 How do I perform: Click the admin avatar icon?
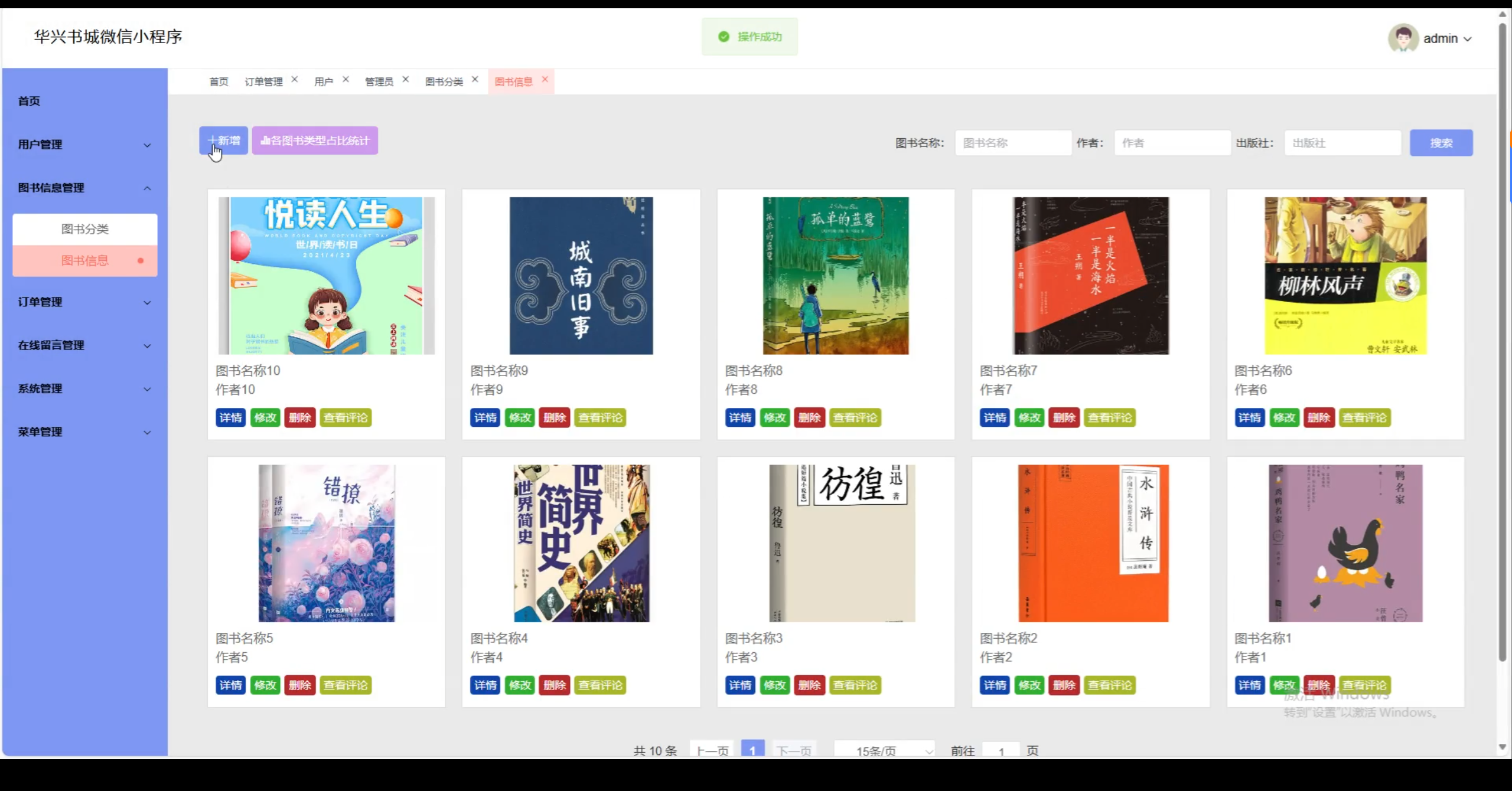pyautogui.click(x=1403, y=38)
